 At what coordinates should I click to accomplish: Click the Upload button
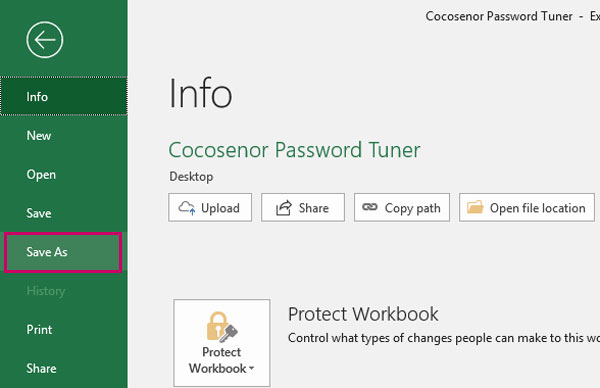coord(210,207)
